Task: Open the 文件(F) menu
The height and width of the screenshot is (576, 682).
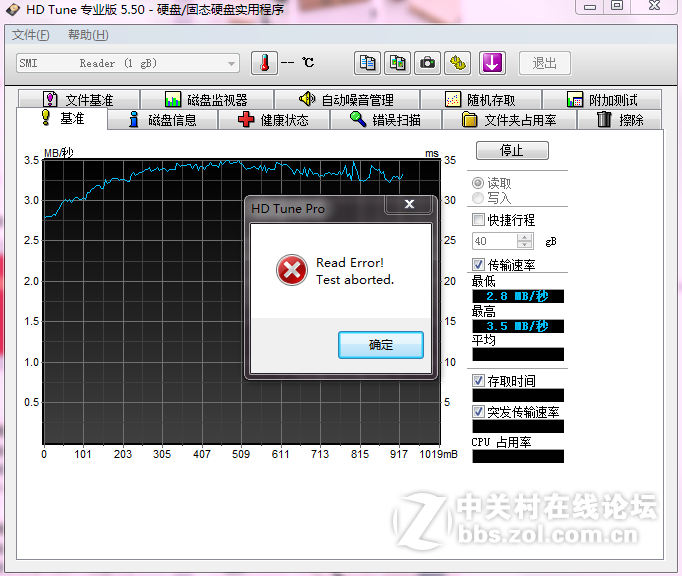Action: 30,35
